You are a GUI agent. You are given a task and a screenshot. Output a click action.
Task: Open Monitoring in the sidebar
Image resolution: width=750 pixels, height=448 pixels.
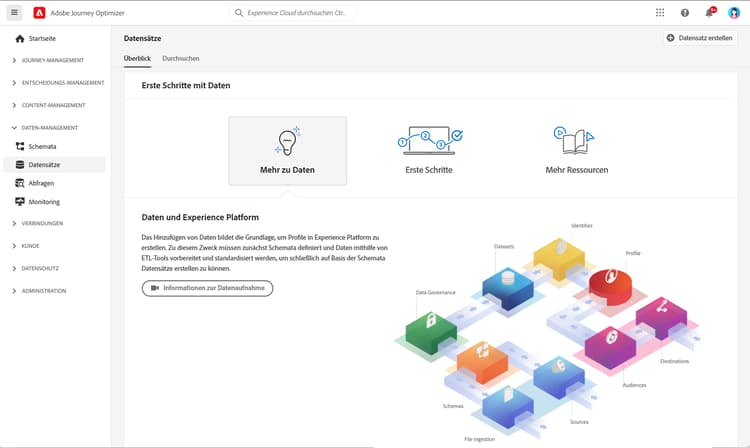(44, 202)
